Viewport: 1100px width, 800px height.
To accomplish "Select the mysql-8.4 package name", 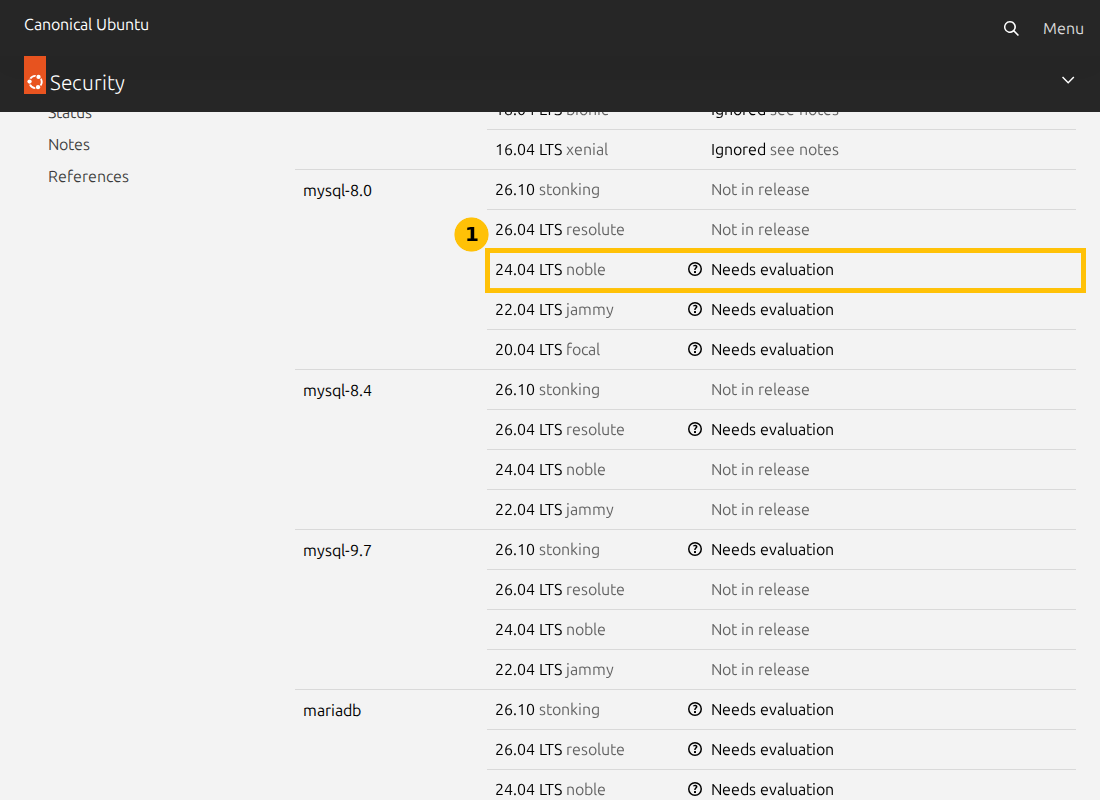I will pyautogui.click(x=337, y=391).
